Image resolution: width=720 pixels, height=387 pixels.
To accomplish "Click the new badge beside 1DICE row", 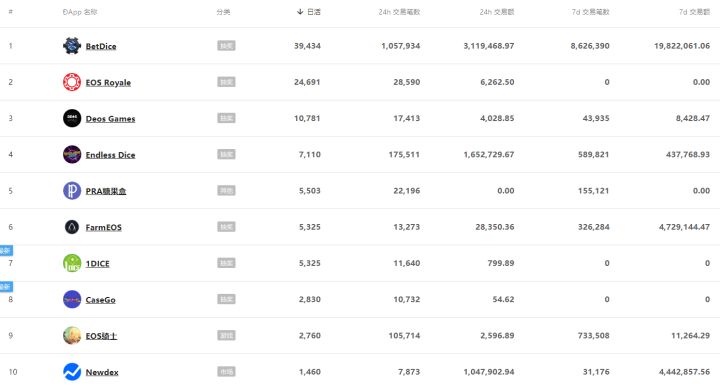I will pyautogui.click(x=6, y=251).
